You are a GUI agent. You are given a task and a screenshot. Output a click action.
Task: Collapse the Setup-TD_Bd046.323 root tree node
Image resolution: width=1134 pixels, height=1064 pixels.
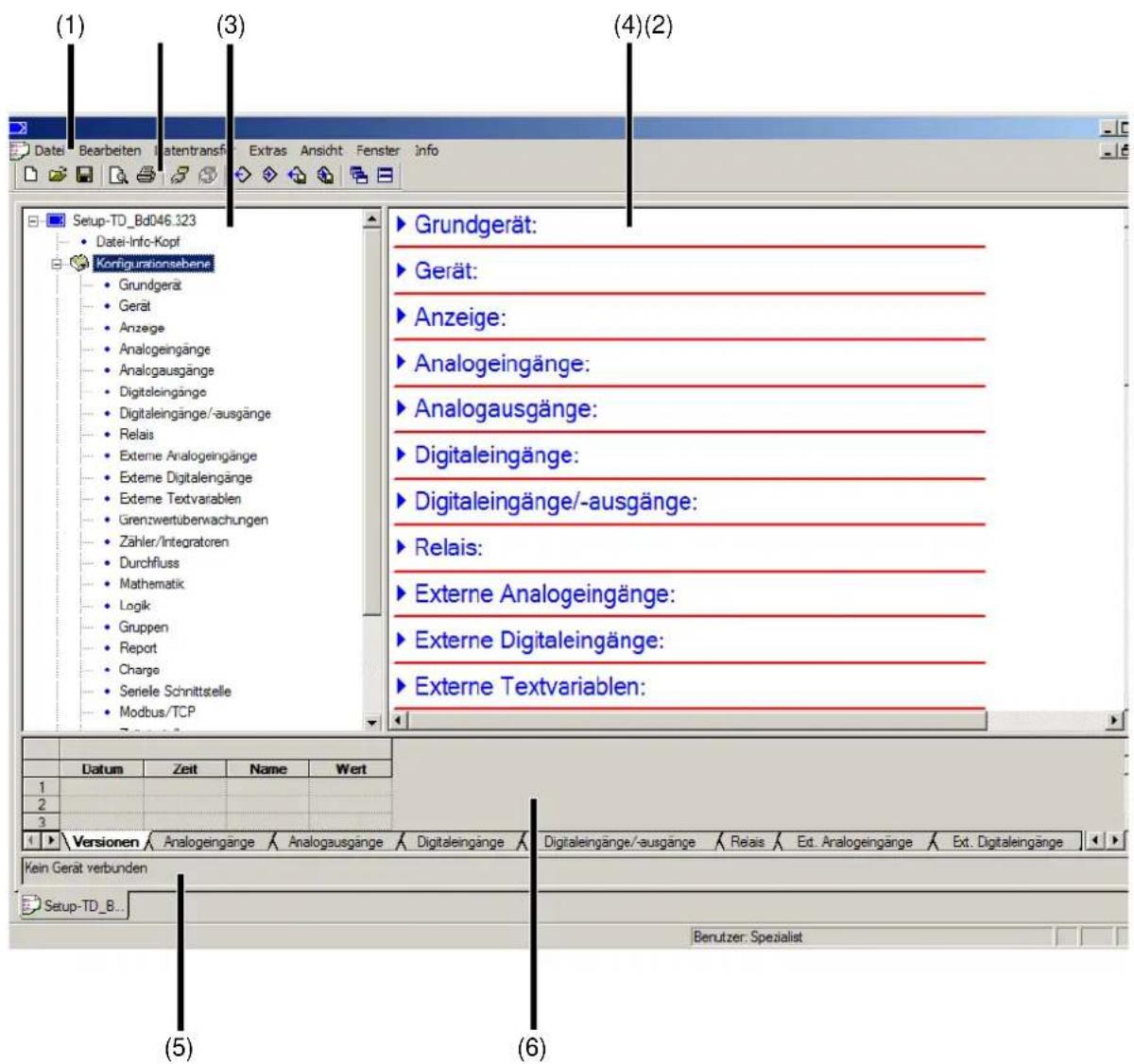point(33,220)
